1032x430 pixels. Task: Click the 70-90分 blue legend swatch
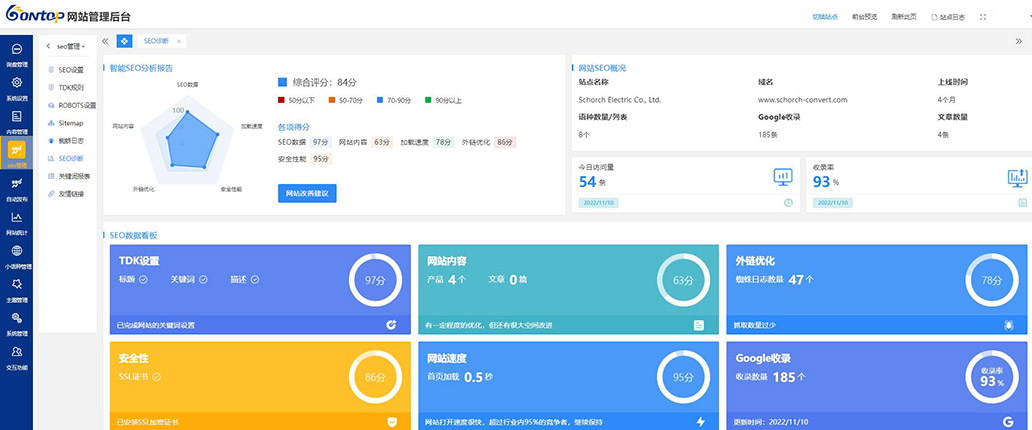coord(381,100)
